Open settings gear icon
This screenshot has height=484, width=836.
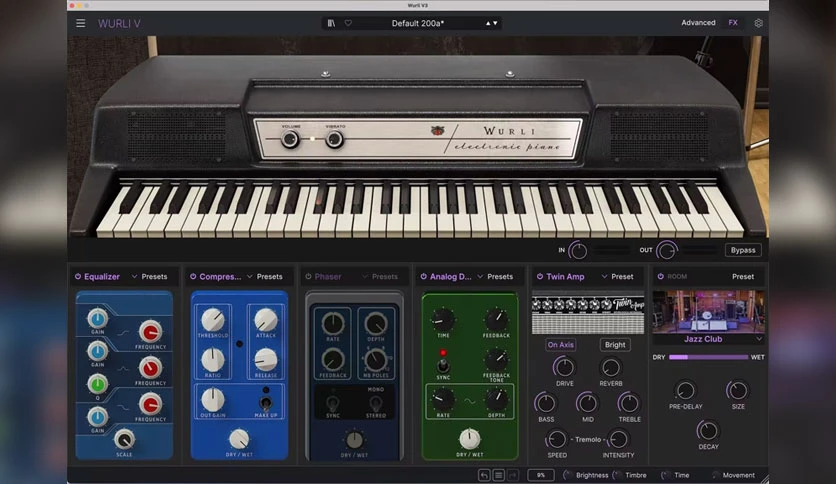758,23
